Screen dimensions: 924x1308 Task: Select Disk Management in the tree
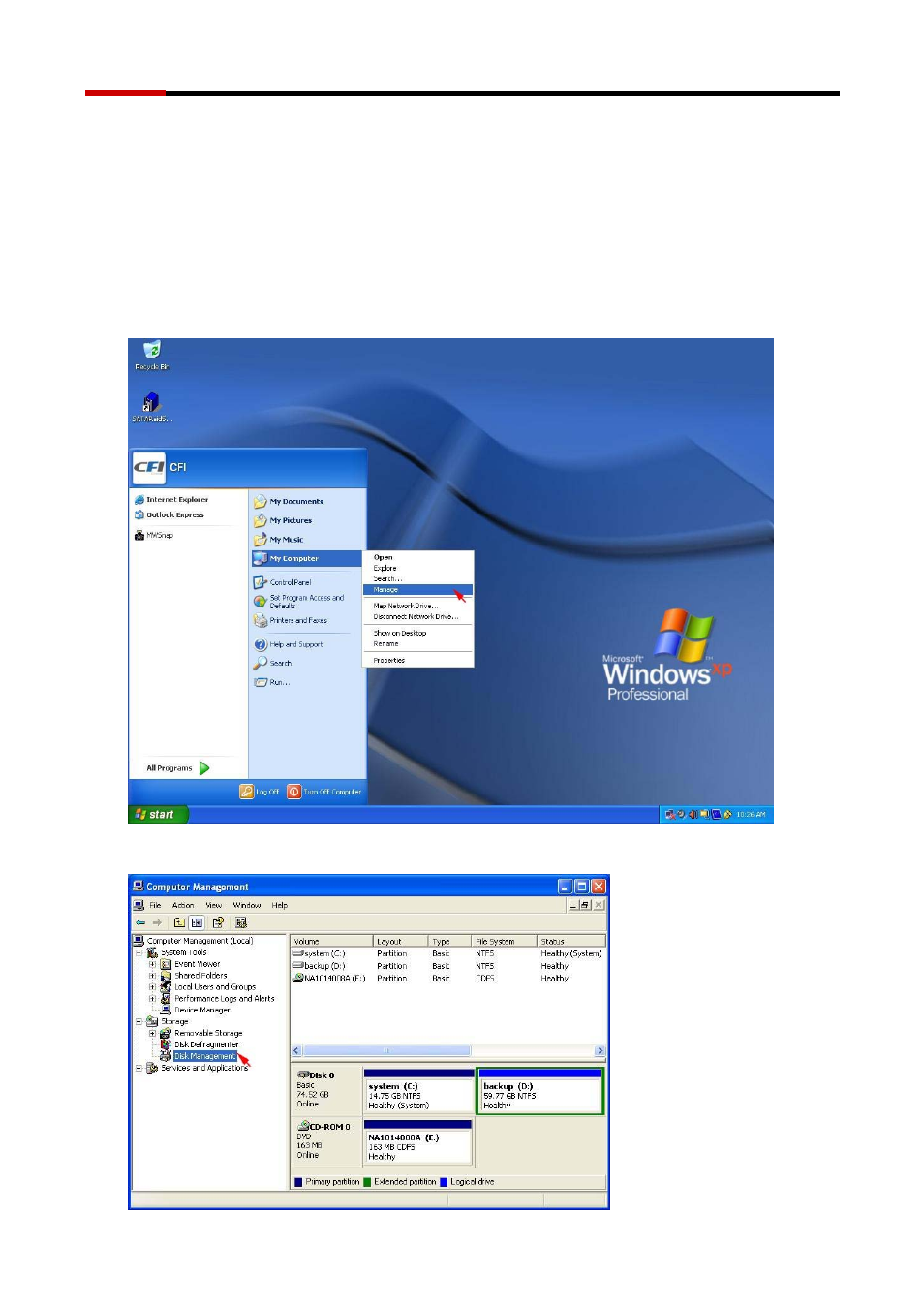(x=204, y=1057)
